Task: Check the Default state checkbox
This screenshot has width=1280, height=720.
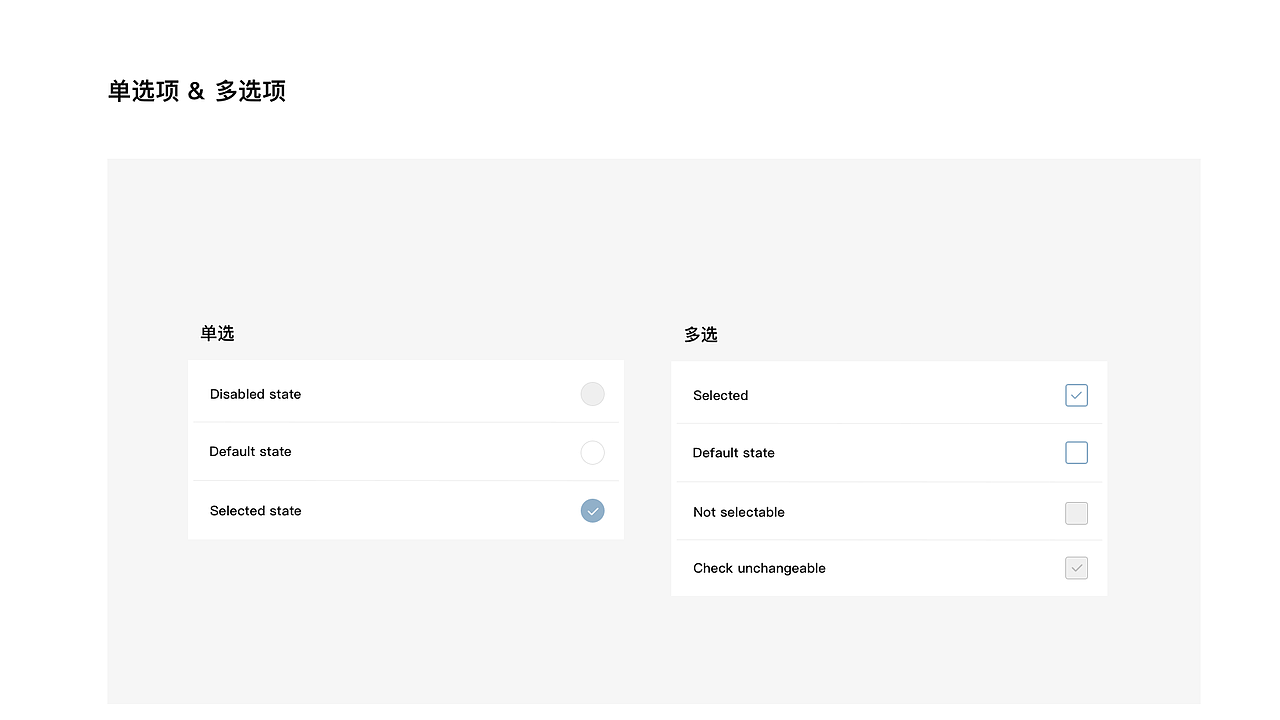Action: tap(1076, 453)
